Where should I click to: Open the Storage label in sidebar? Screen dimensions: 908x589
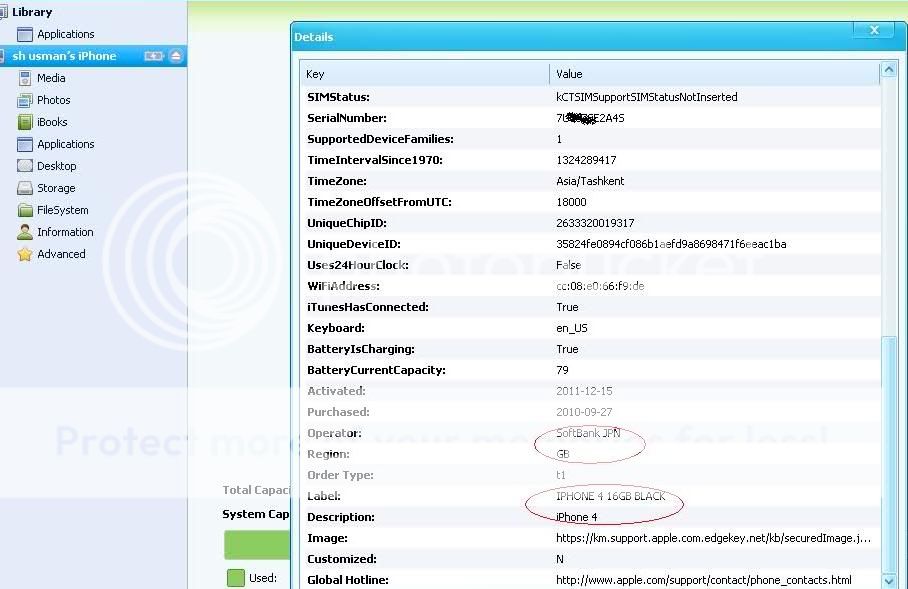pos(56,188)
